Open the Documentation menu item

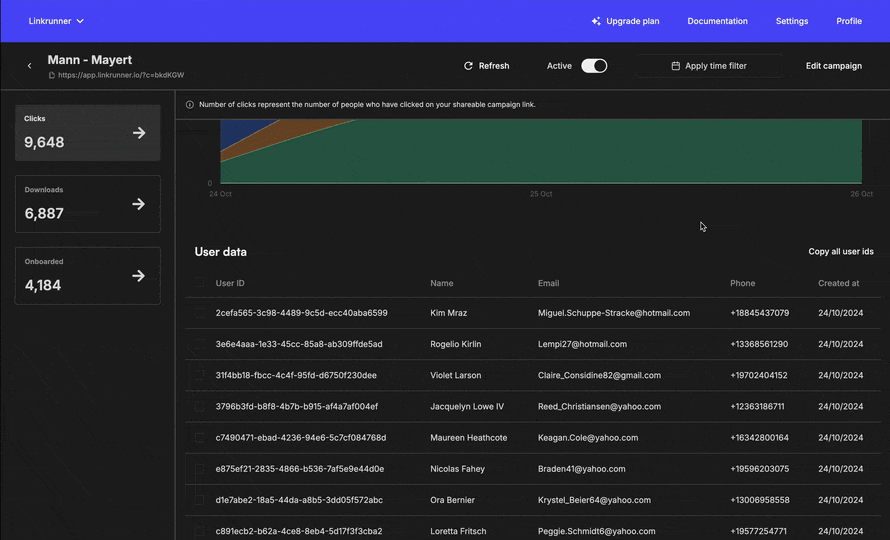(717, 21)
